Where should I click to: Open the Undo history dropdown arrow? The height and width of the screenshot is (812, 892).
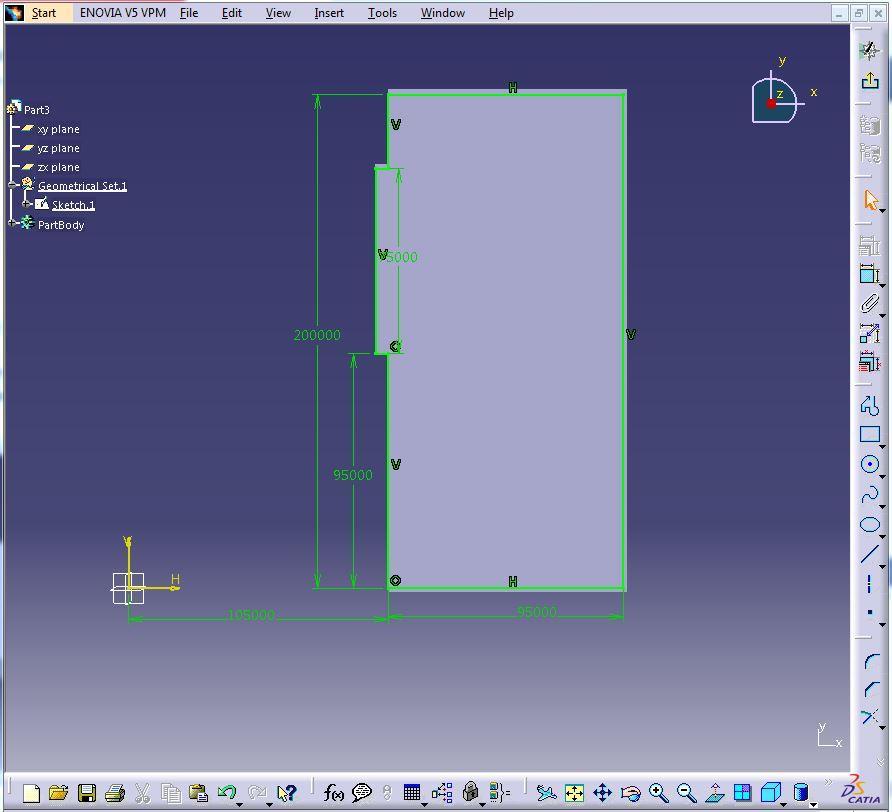pos(239,803)
